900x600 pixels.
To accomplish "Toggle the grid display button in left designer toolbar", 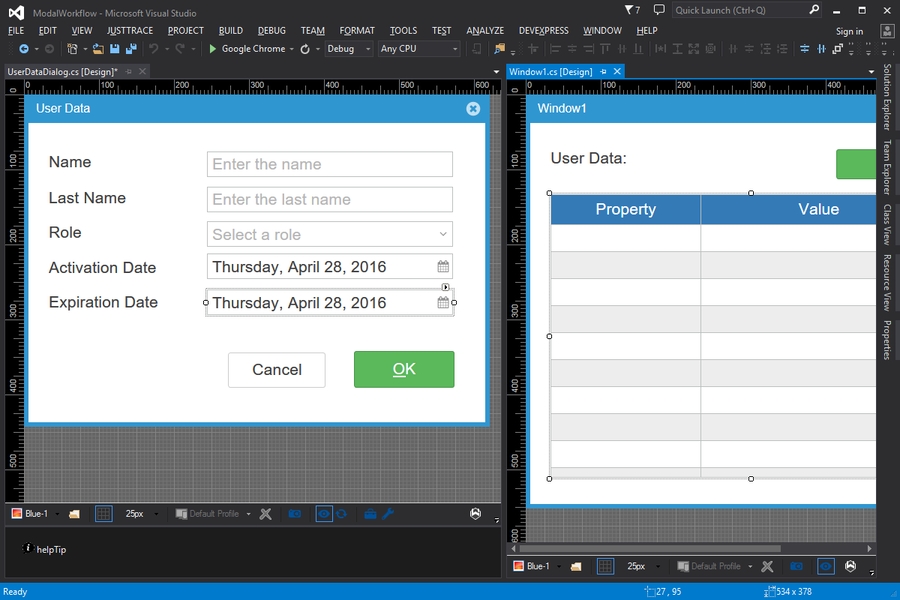I will [x=103, y=514].
